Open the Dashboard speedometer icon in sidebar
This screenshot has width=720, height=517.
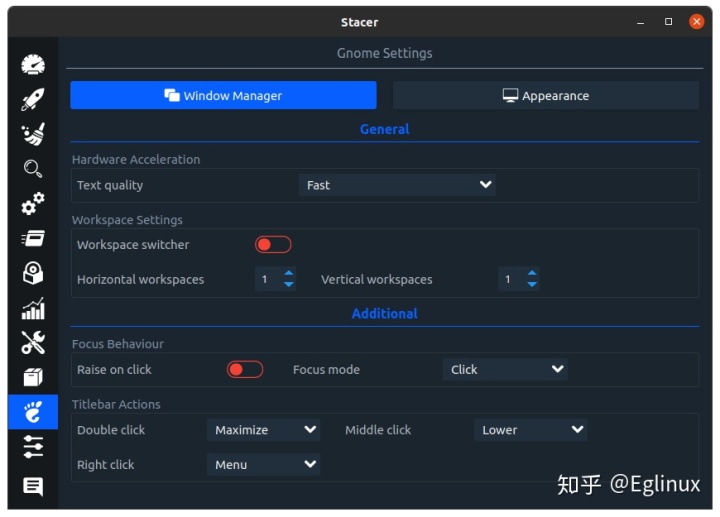[33, 64]
